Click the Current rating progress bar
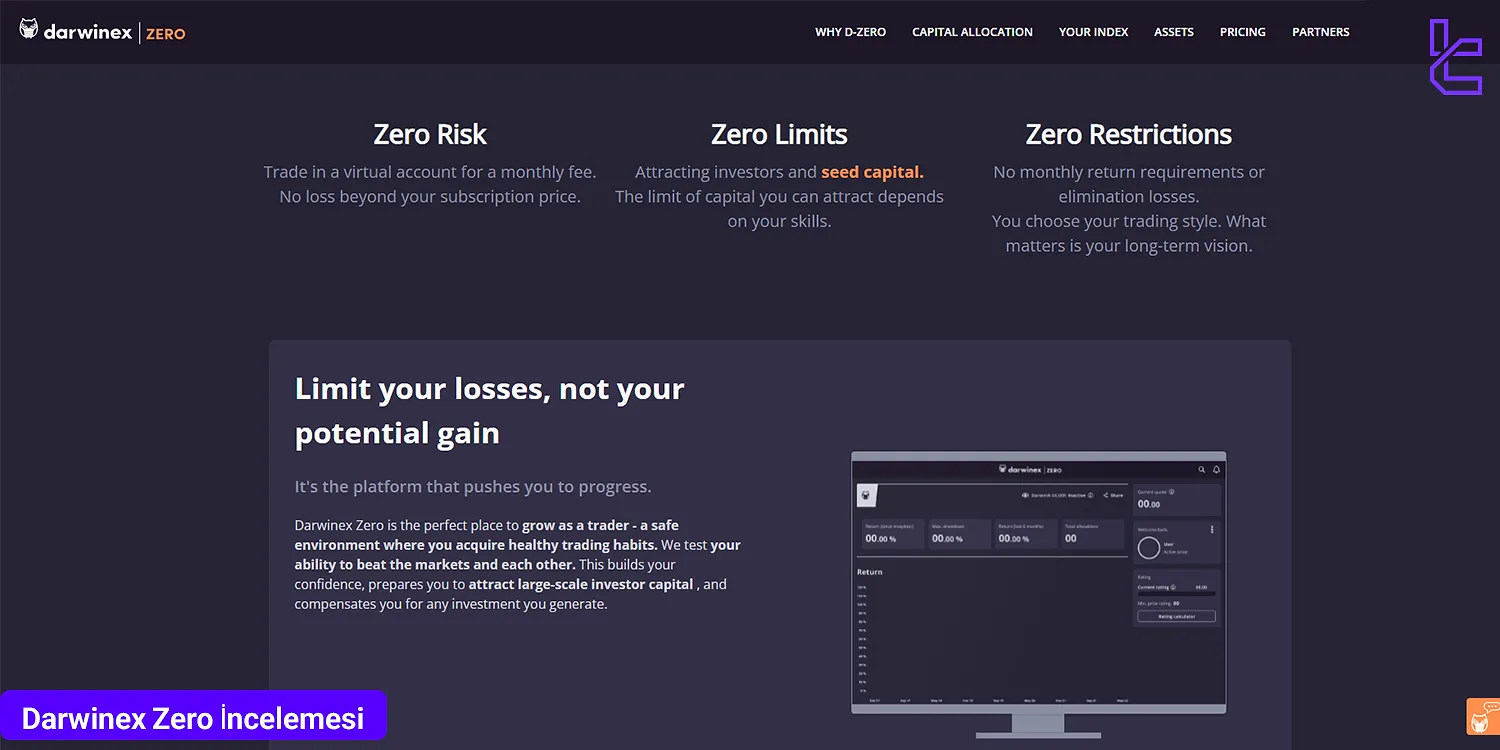Screen dimensions: 1500x750 pos(1177,594)
